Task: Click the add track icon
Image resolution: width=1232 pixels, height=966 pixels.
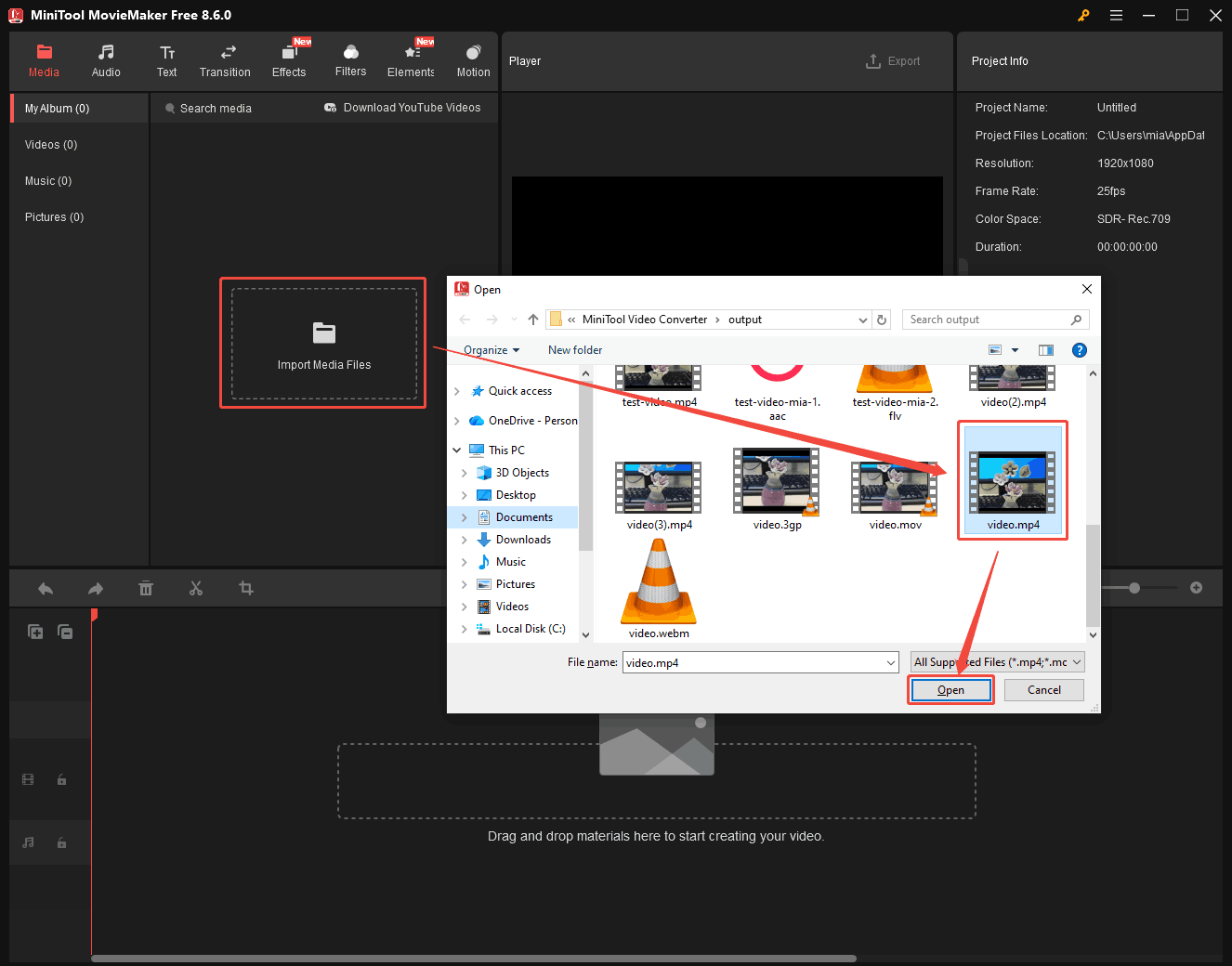Action: 35,632
